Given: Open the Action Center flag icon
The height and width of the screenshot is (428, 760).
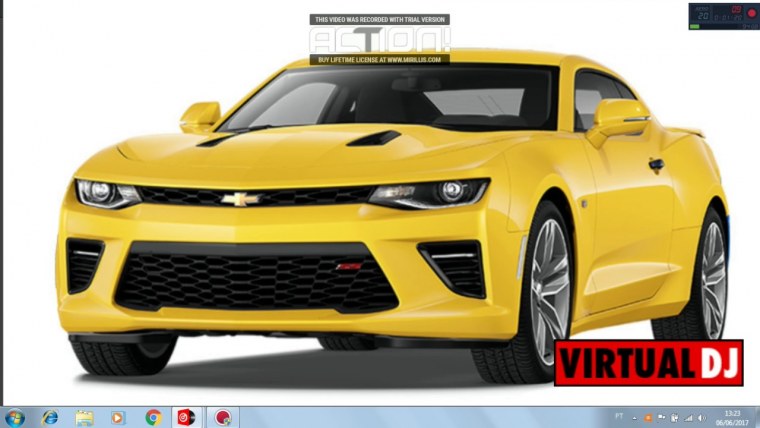Looking at the screenshot, I should point(662,417).
